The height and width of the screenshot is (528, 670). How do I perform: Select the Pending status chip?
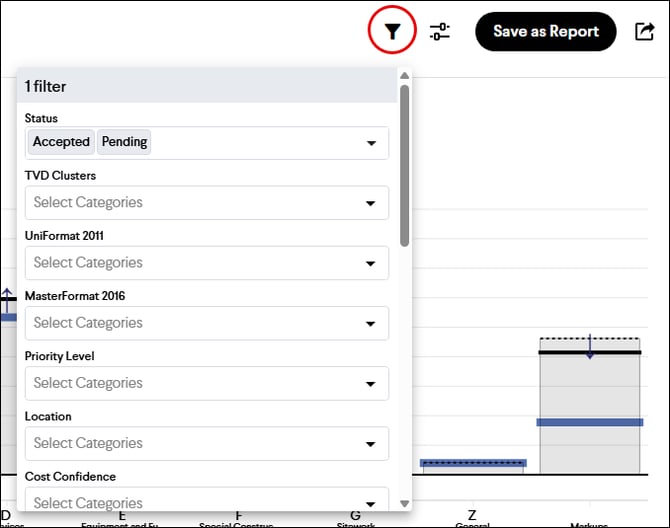[124, 142]
